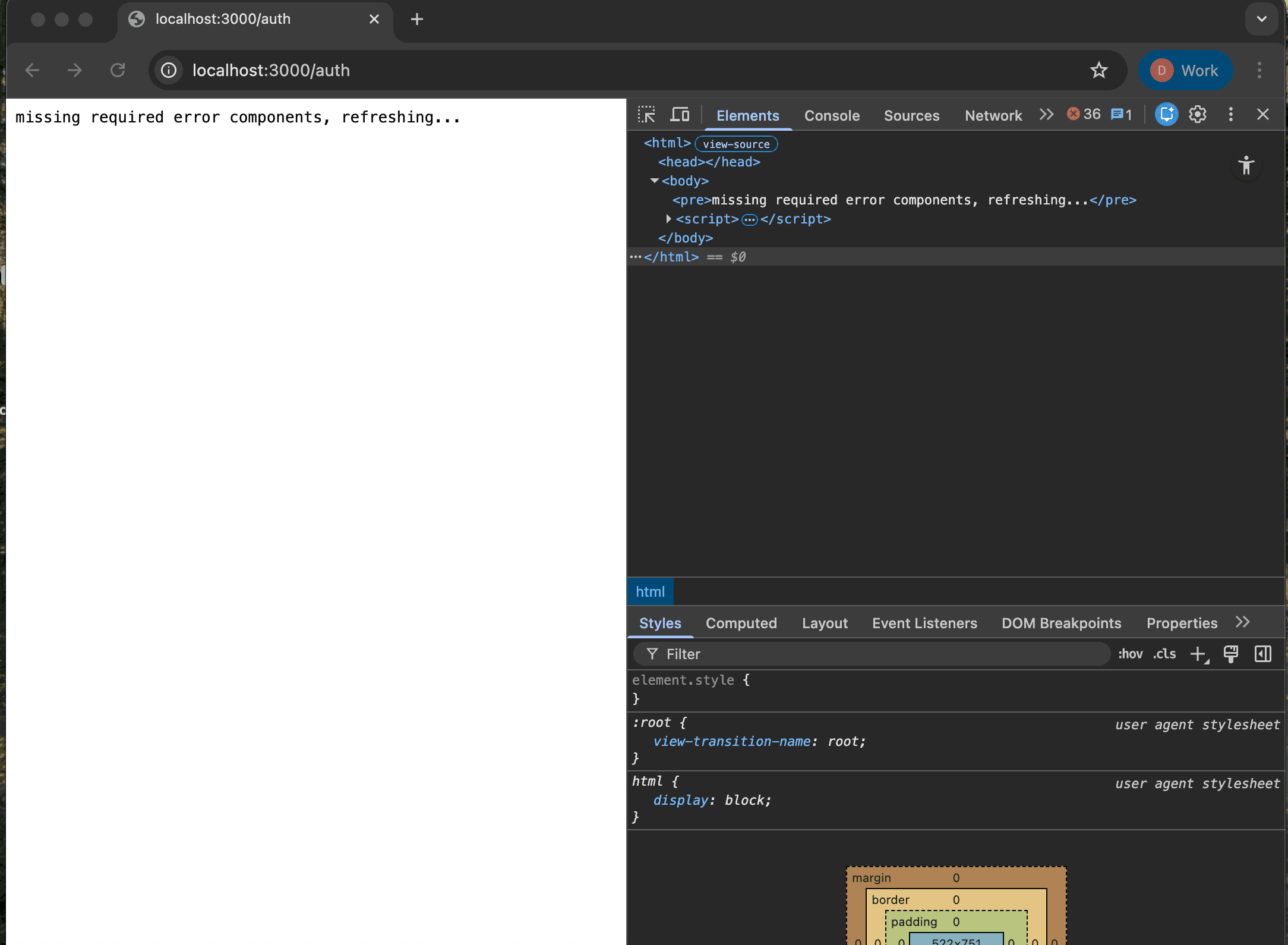Viewport: 1288px width, 945px height.
Task: Bookmark this page with the star icon
Action: [x=1099, y=70]
